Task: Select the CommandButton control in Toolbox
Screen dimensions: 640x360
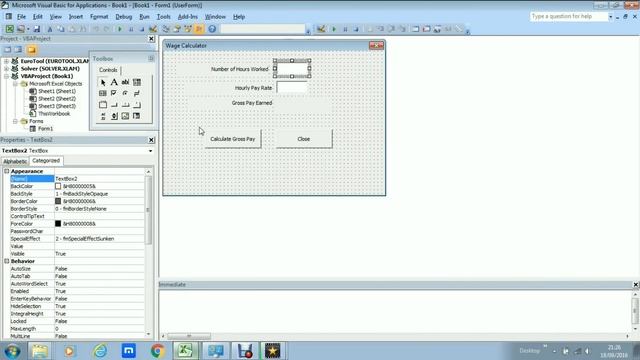Action: [114, 105]
